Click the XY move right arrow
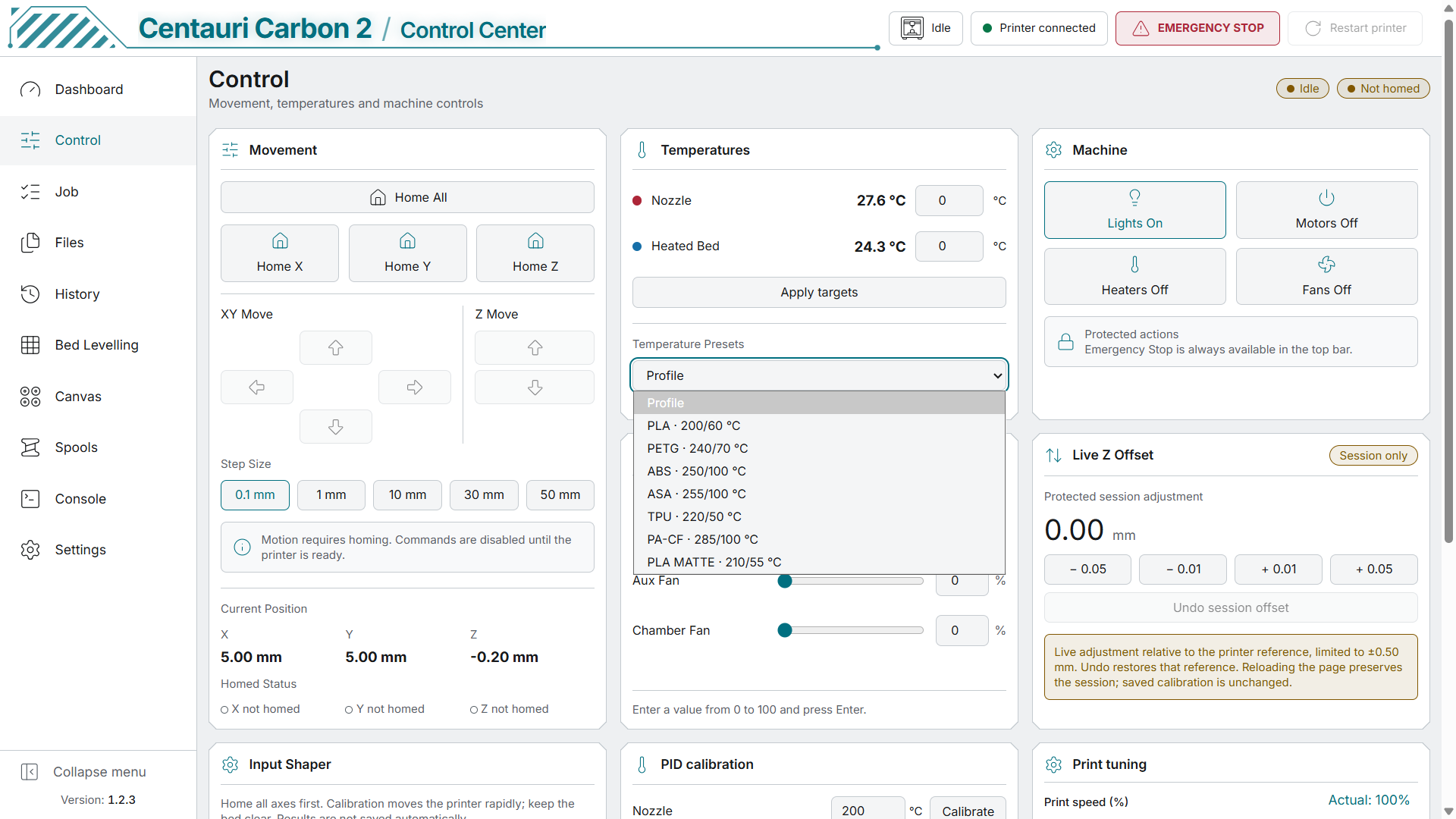 pos(415,388)
